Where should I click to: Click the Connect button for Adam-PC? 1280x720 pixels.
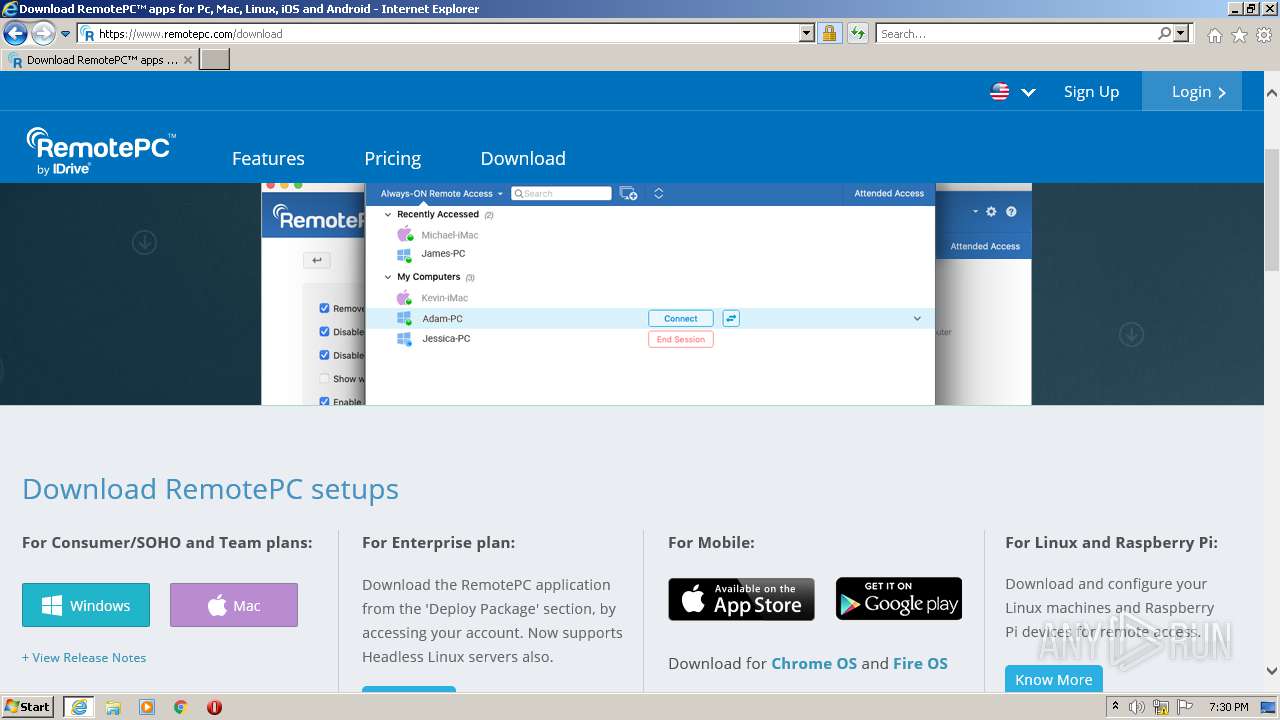pyautogui.click(x=681, y=319)
